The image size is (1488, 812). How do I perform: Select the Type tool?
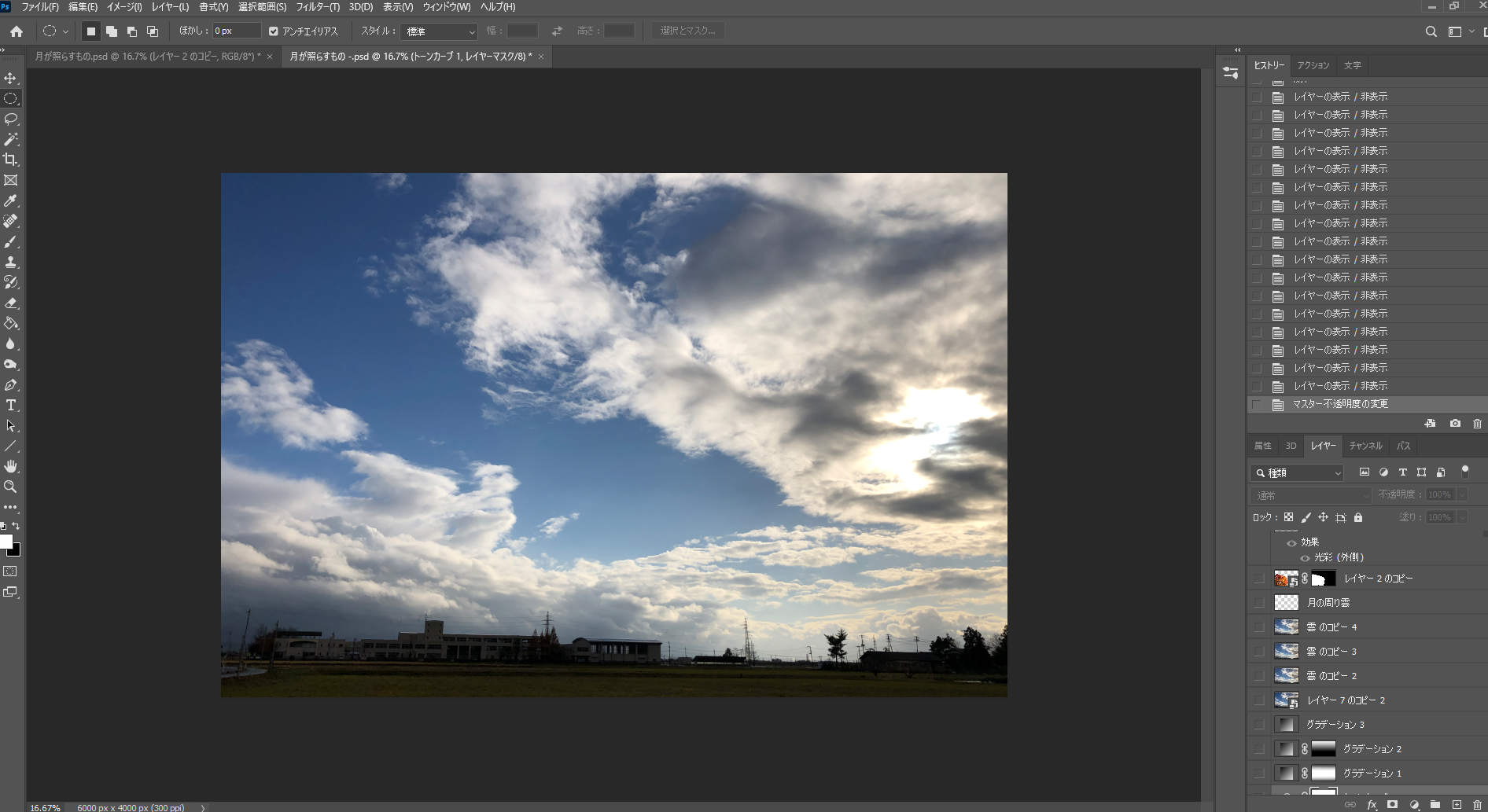point(11,406)
